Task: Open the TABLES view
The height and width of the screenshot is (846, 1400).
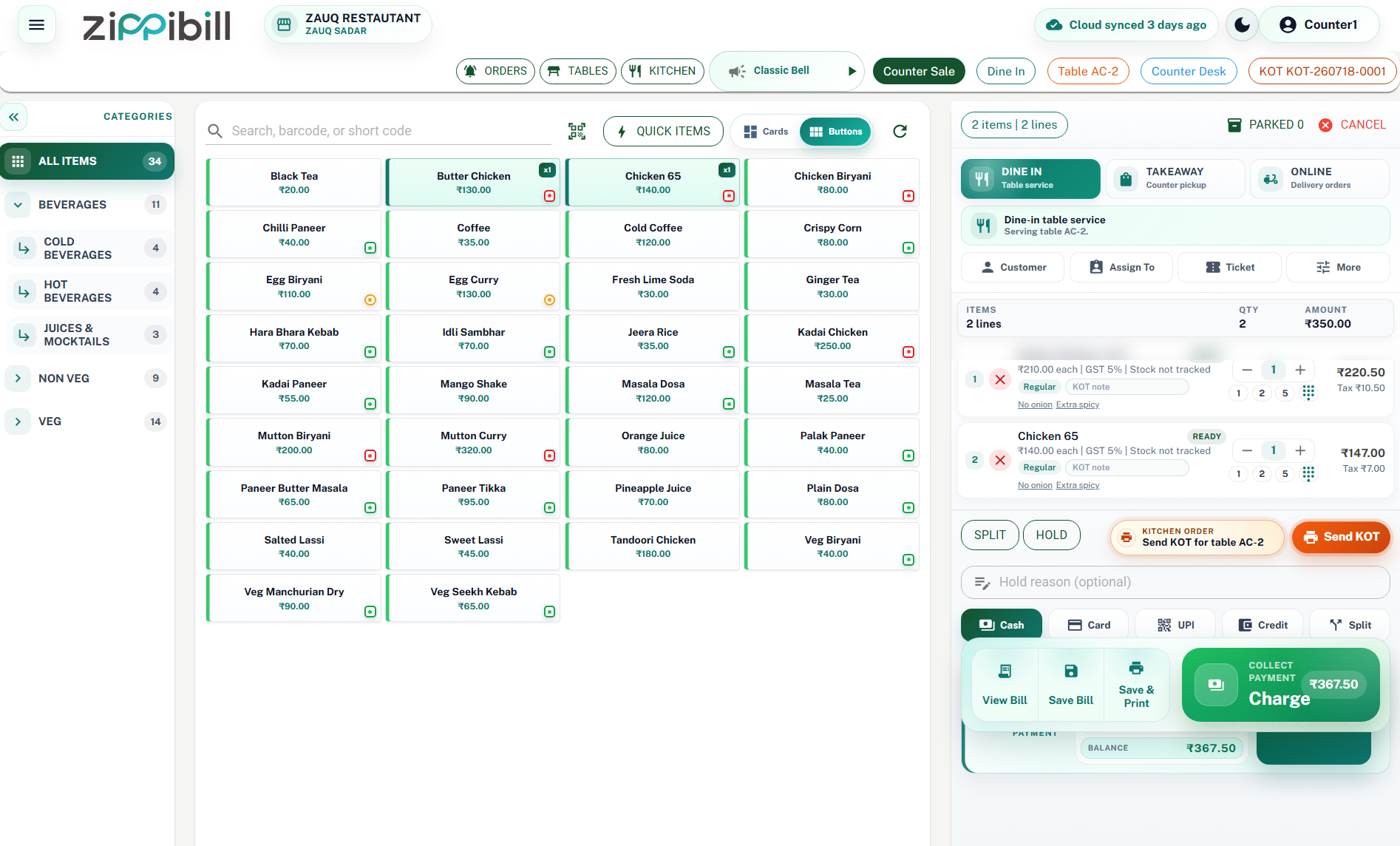Action: pyautogui.click(x=578, y=71)
